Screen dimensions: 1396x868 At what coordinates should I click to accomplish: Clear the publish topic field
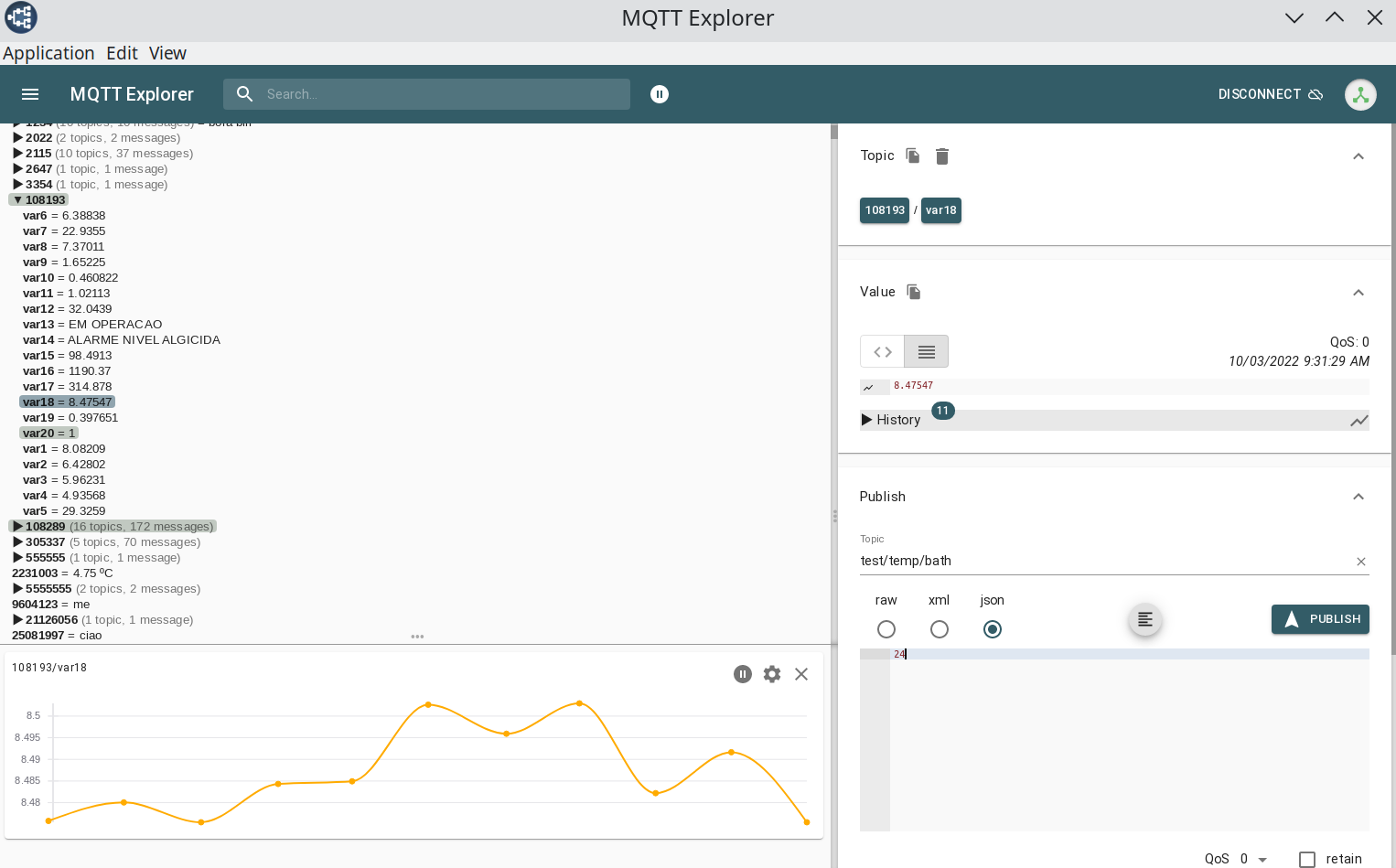(1361, 562)
